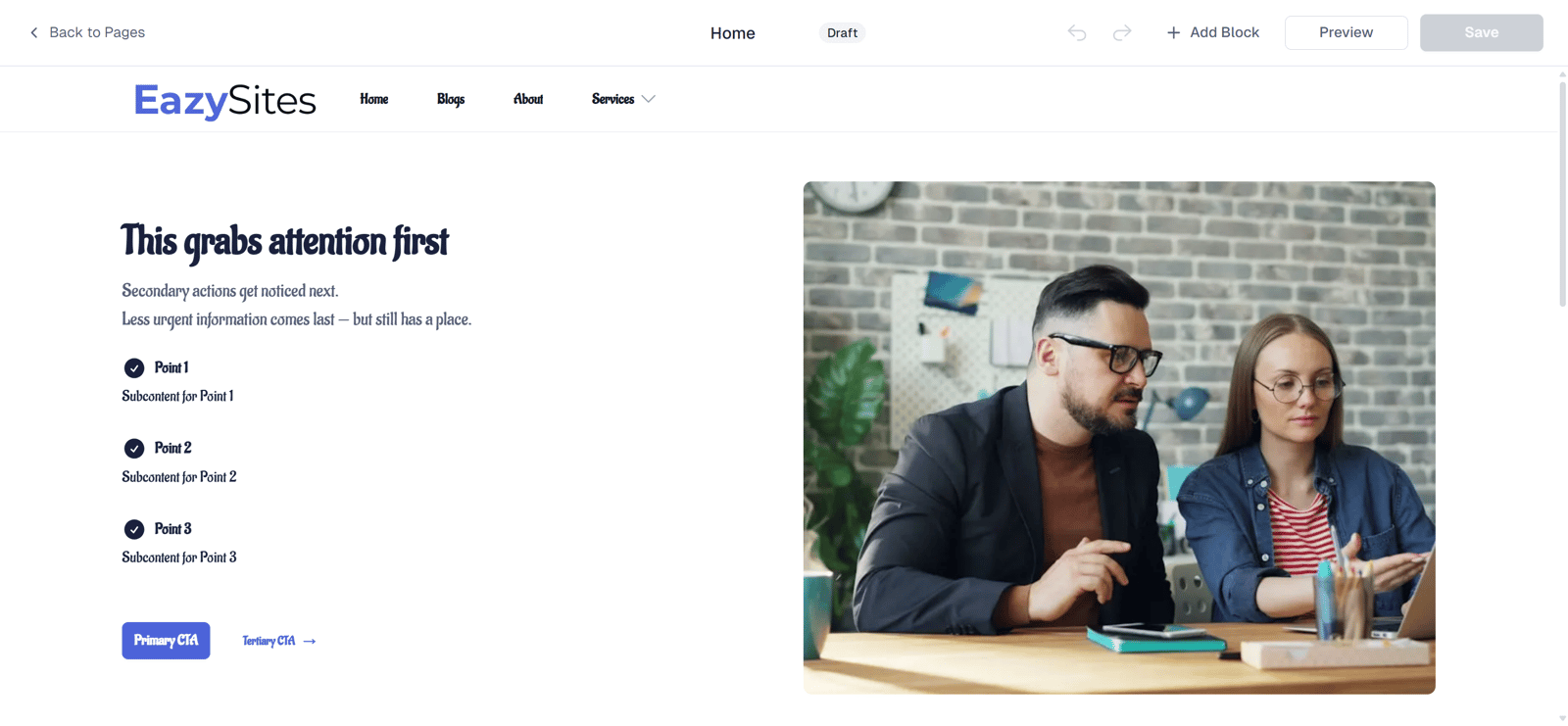The image size is (1568, 726).
Task: Expand the Services dropdown chevron
Action: 649,99
